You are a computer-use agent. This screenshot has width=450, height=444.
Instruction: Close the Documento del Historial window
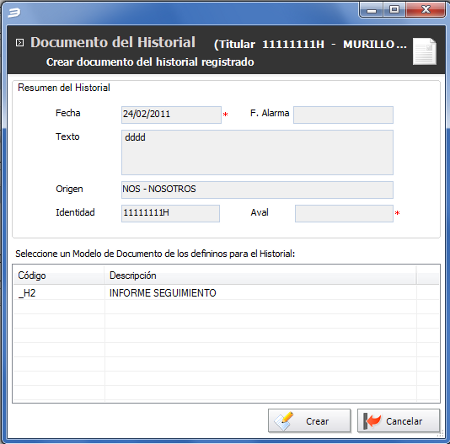425,10
